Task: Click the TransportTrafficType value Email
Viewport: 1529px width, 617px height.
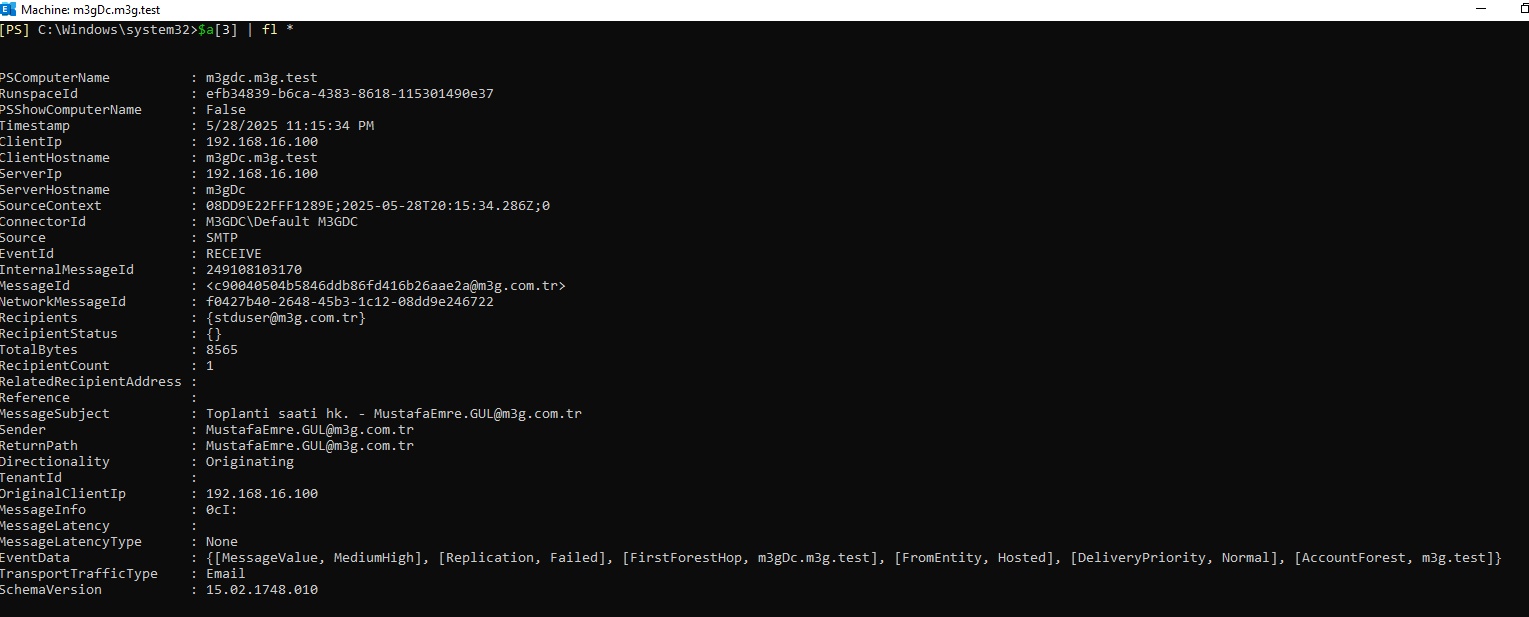Action: (x=226, y=574)
